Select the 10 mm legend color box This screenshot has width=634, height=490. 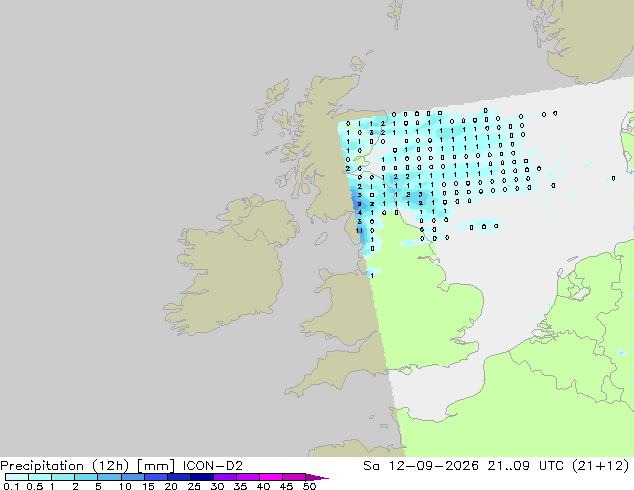pos(133,477)
